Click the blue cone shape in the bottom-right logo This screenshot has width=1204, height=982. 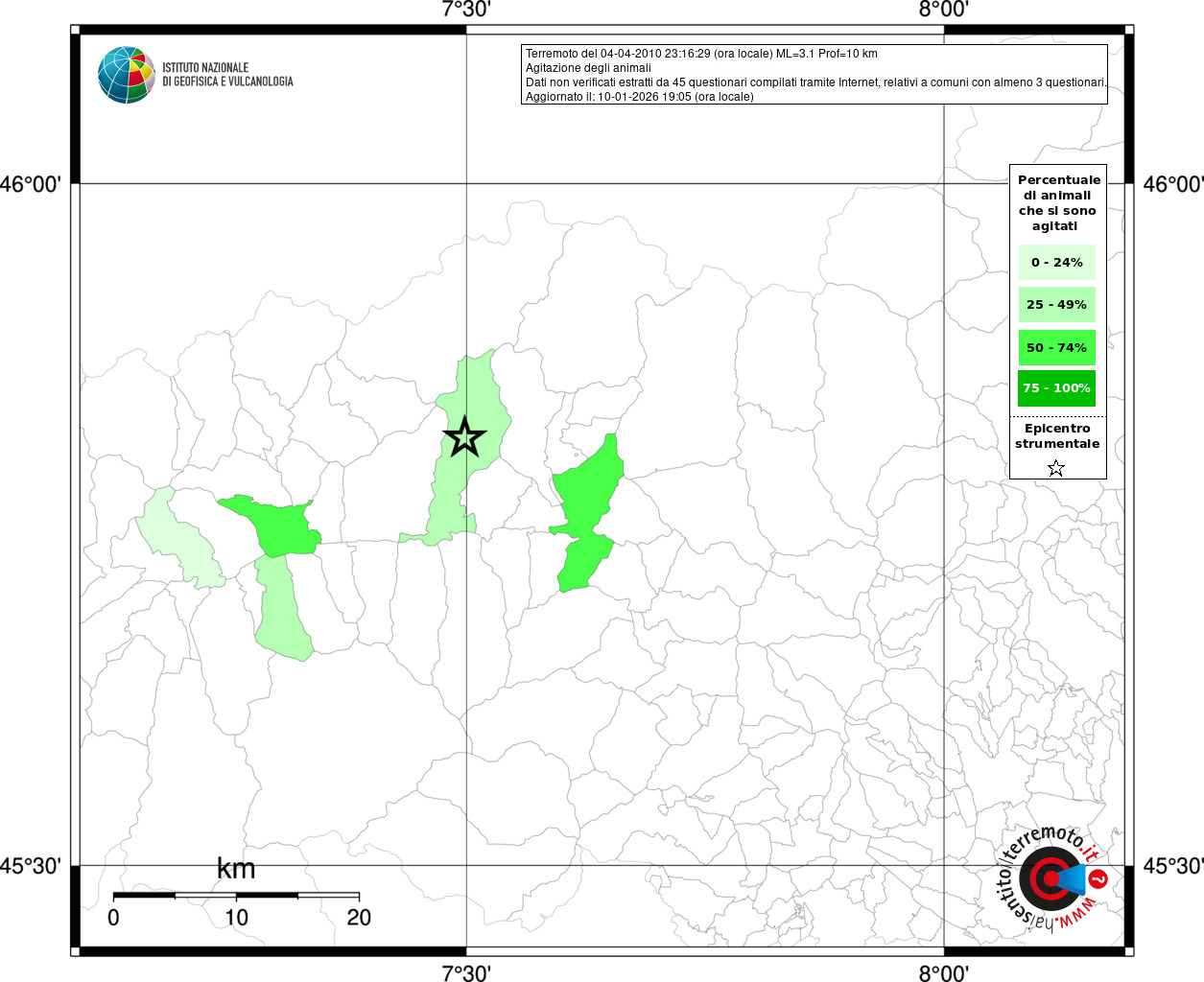(1074, 878)
